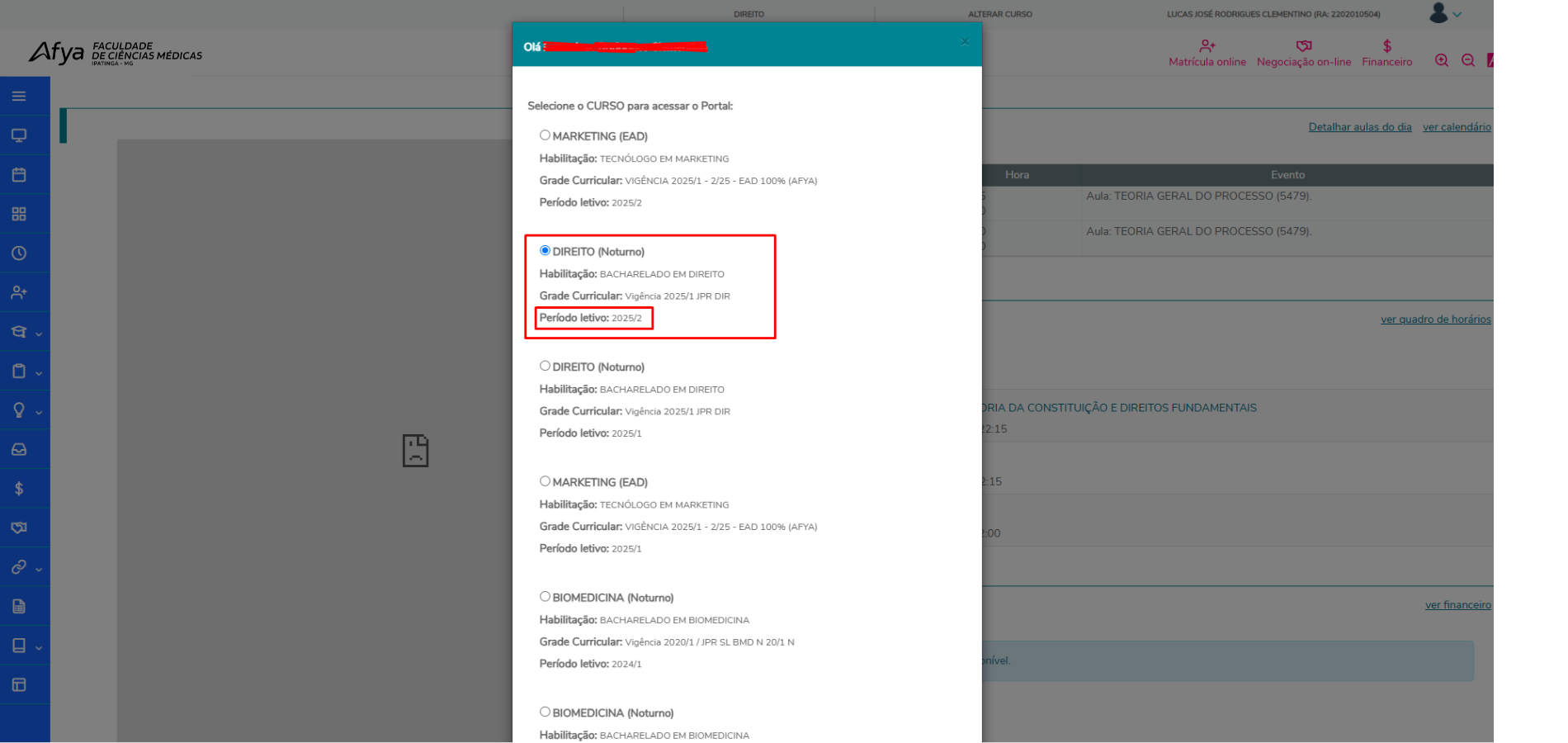Toggle the hamburger menu in the sidebar
This screenshot has width=1568, height=743.
tap(19, 97)
